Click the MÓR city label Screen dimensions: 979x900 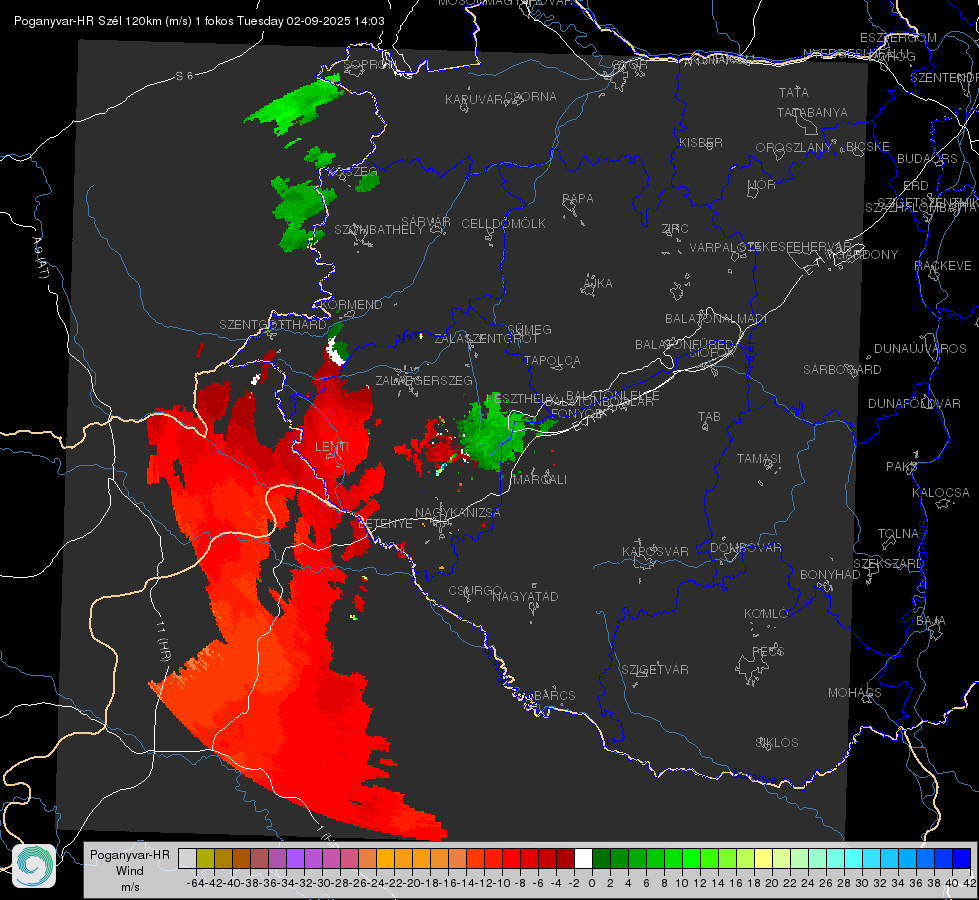pos(761,184)
